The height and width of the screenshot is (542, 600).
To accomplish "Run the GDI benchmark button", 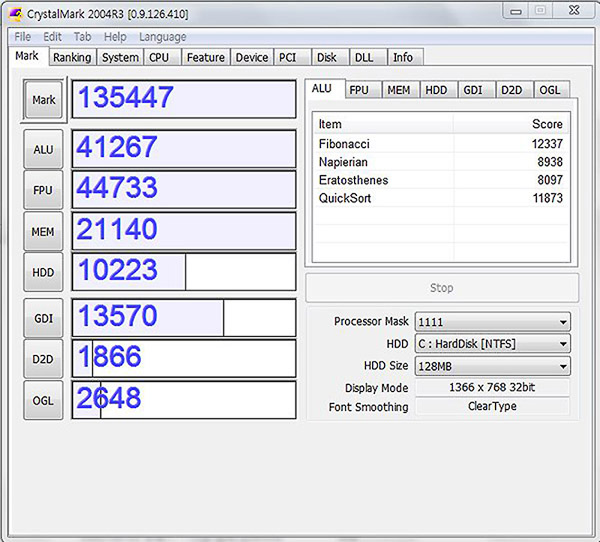I will [x=43, y=318].
